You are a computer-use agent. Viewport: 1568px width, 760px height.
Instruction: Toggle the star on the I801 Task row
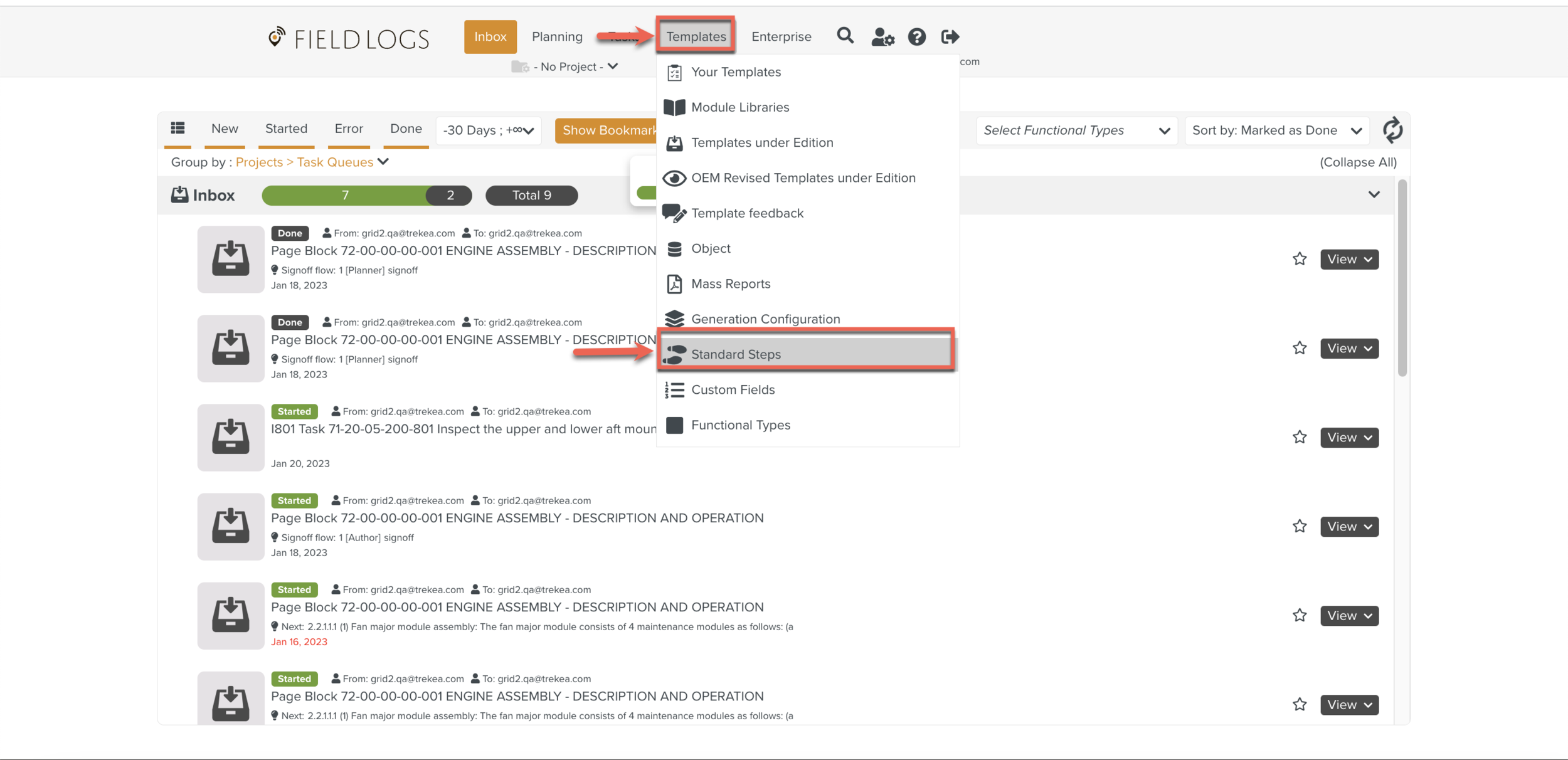click(x=1300, y=437)
